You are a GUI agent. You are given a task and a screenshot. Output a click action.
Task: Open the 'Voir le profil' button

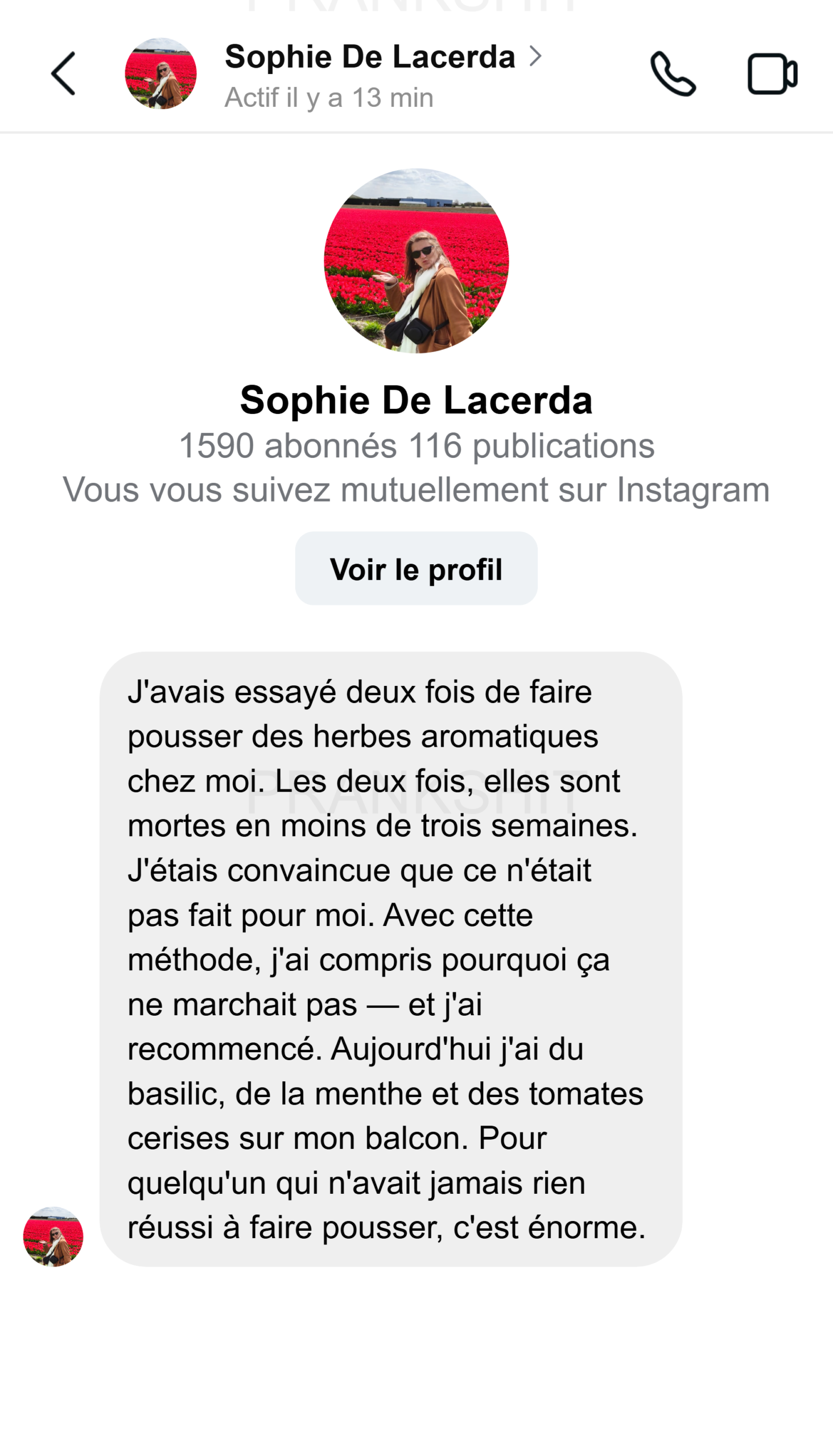[x=416, y=568]
